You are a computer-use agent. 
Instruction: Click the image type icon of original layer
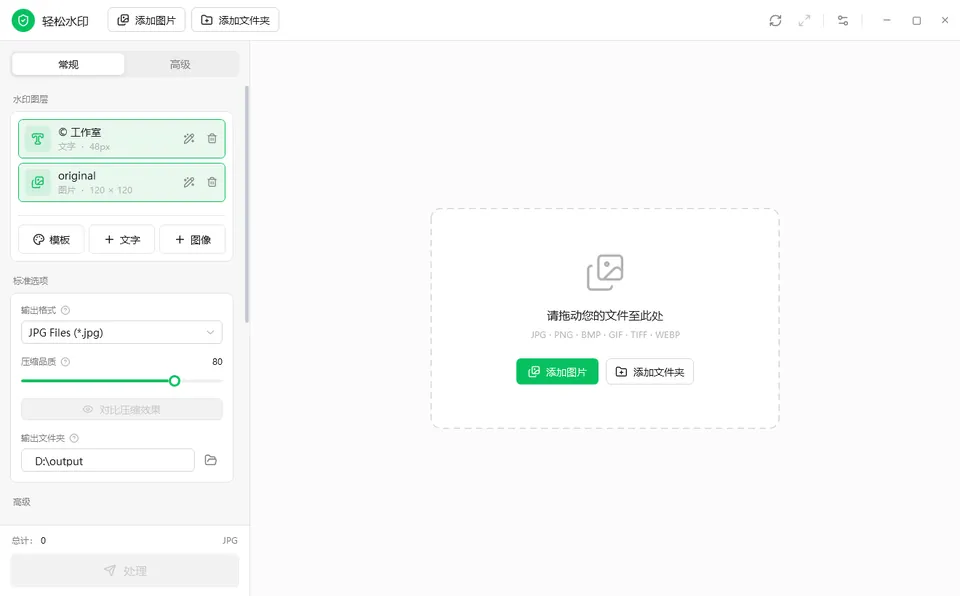[x=38, y=183]
